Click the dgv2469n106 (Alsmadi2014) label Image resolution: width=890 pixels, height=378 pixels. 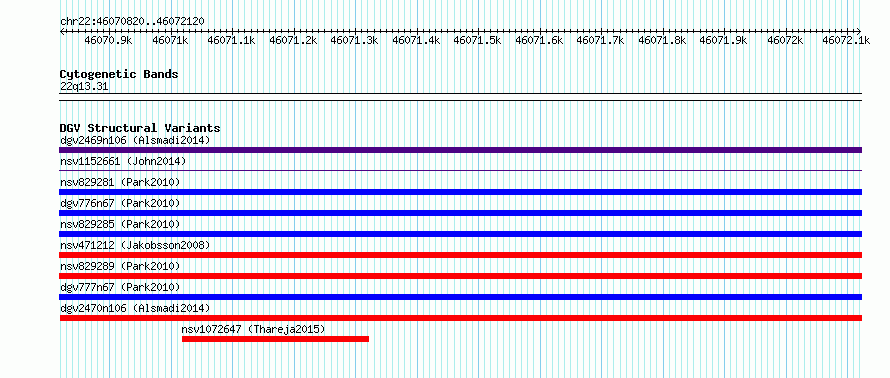pyautogui.click(x=135, y=140)
